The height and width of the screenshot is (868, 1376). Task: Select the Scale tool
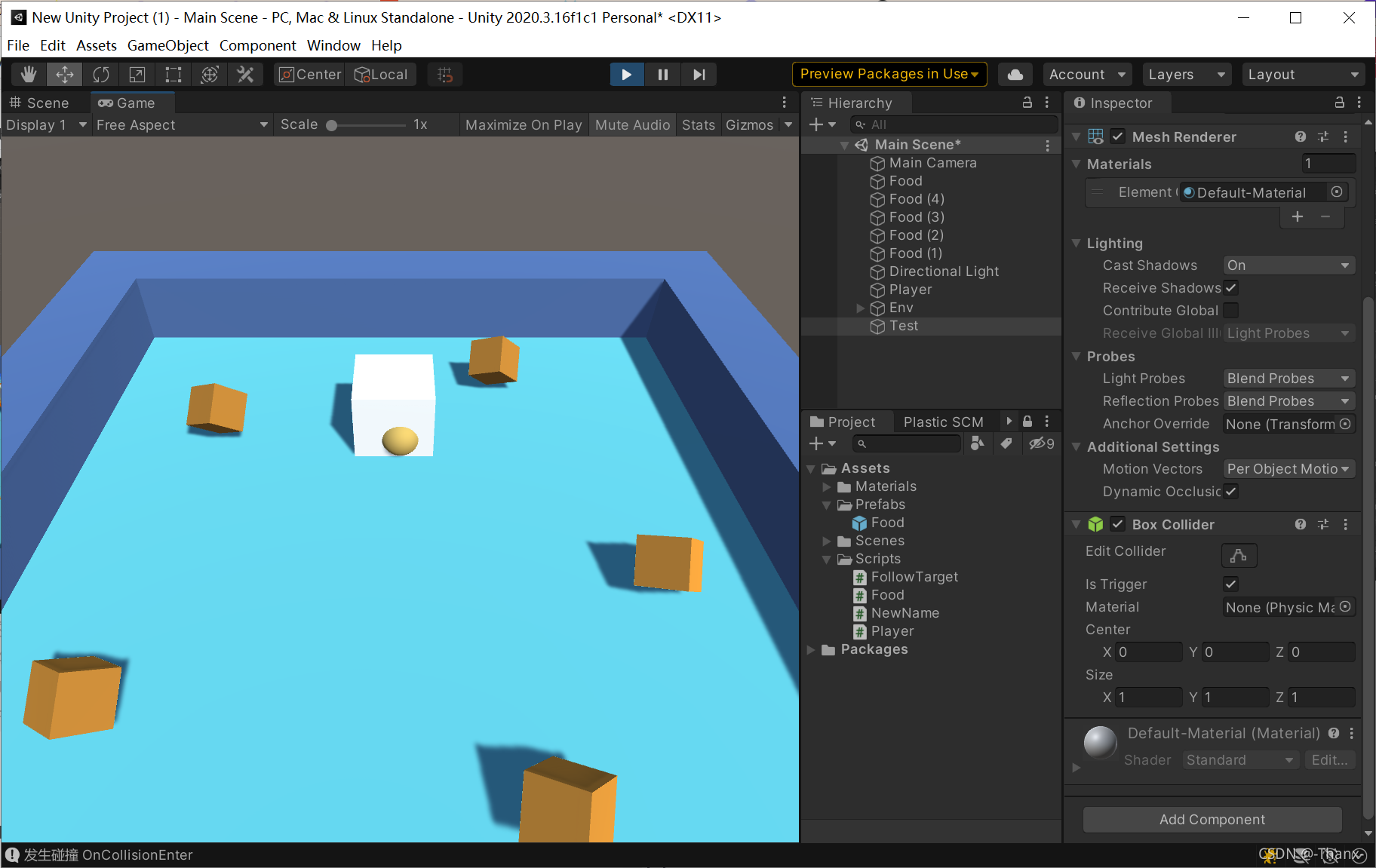pos(137,75)
